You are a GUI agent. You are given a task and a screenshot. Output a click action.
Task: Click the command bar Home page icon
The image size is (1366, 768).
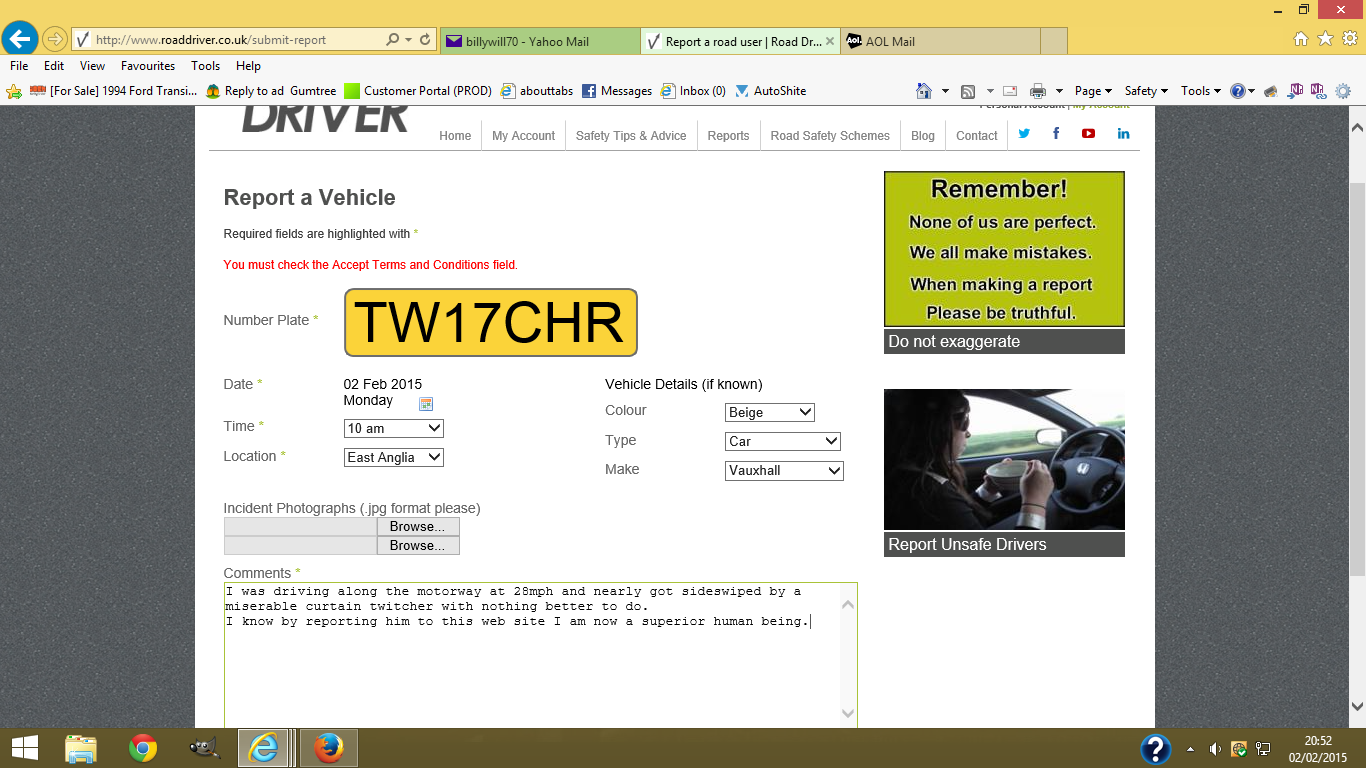coord(924,91)
